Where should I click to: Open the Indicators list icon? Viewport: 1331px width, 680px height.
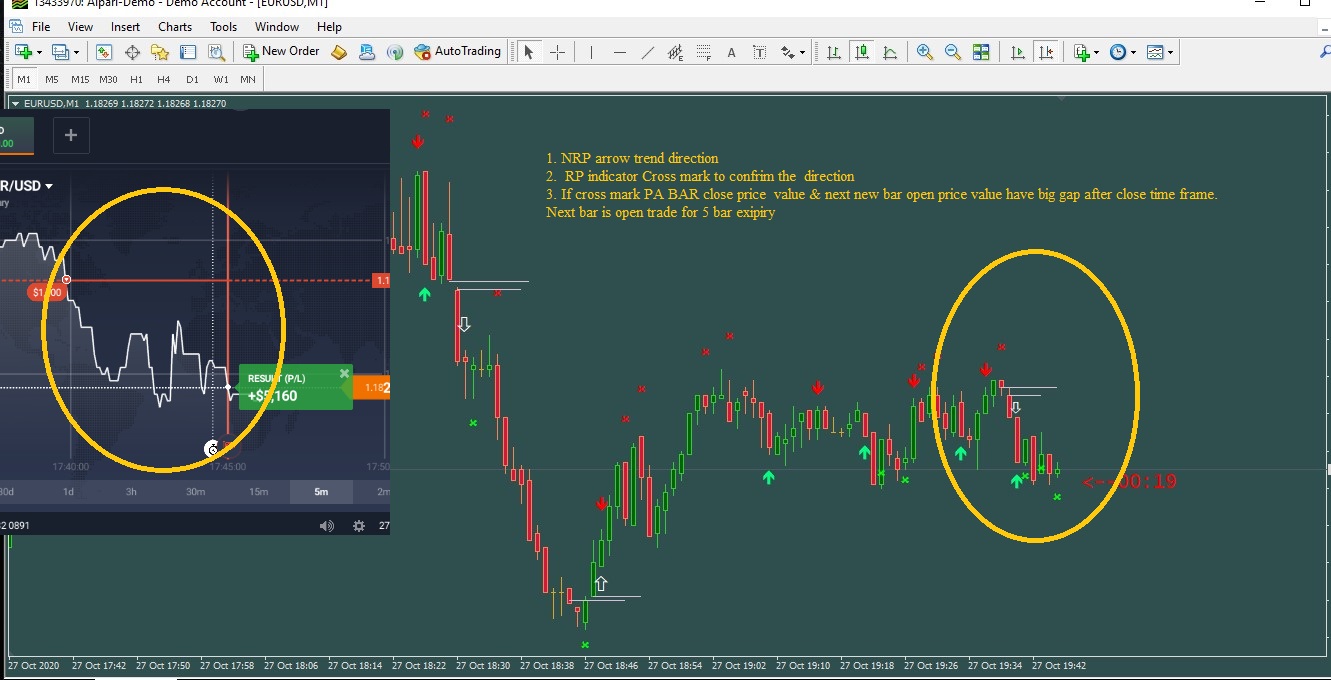click(1081, 52)
